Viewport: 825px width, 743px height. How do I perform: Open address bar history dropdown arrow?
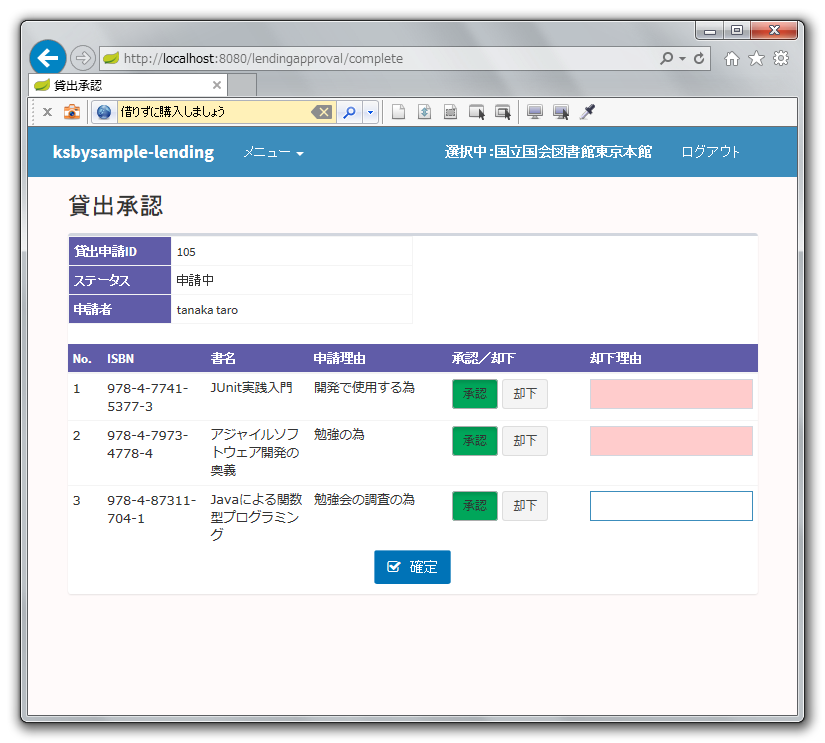(x=682, y=58)
